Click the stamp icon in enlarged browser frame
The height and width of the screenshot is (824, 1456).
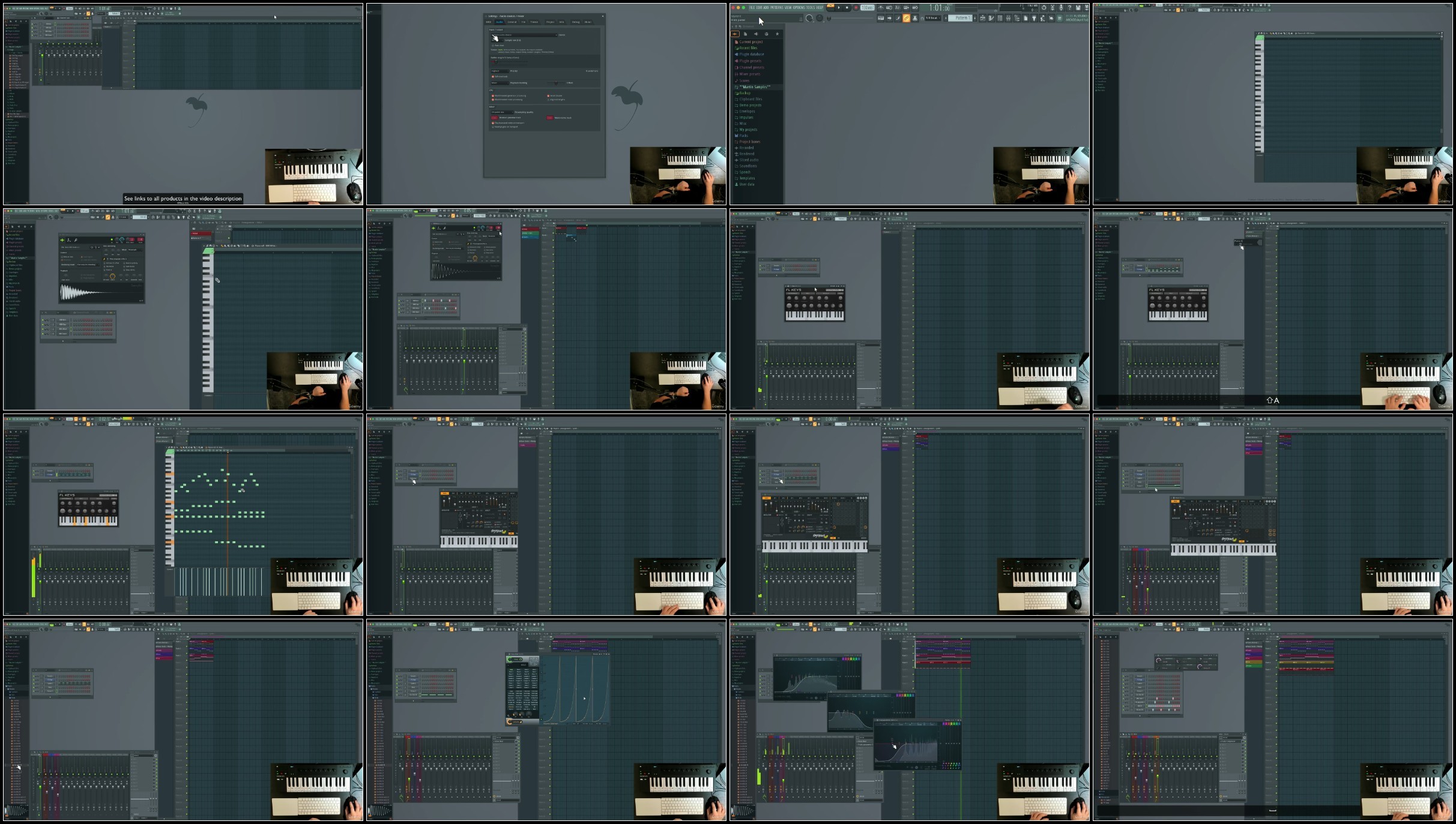(915, 18)
